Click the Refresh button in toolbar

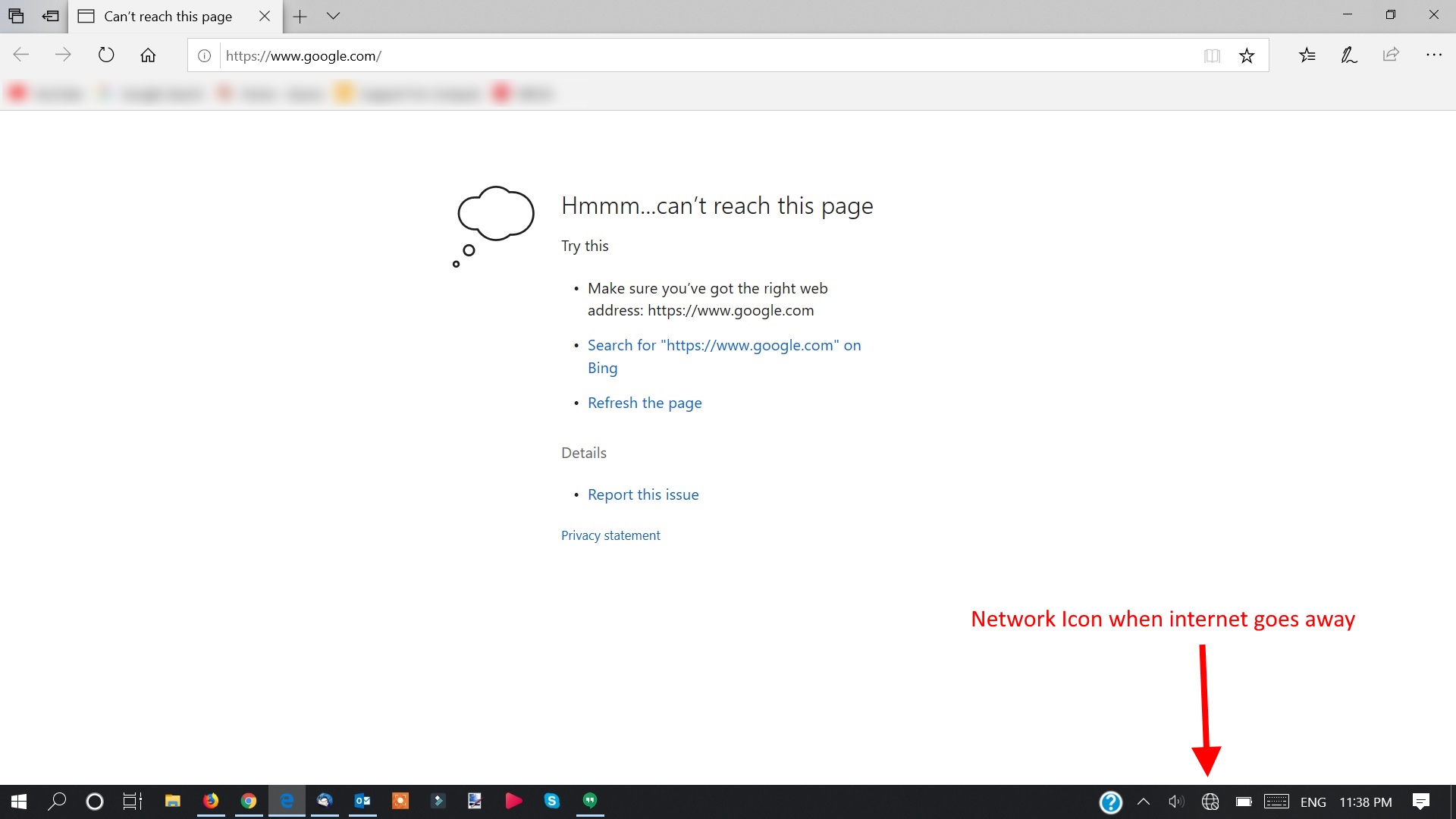pyautogui.click(x=106, y=55)
